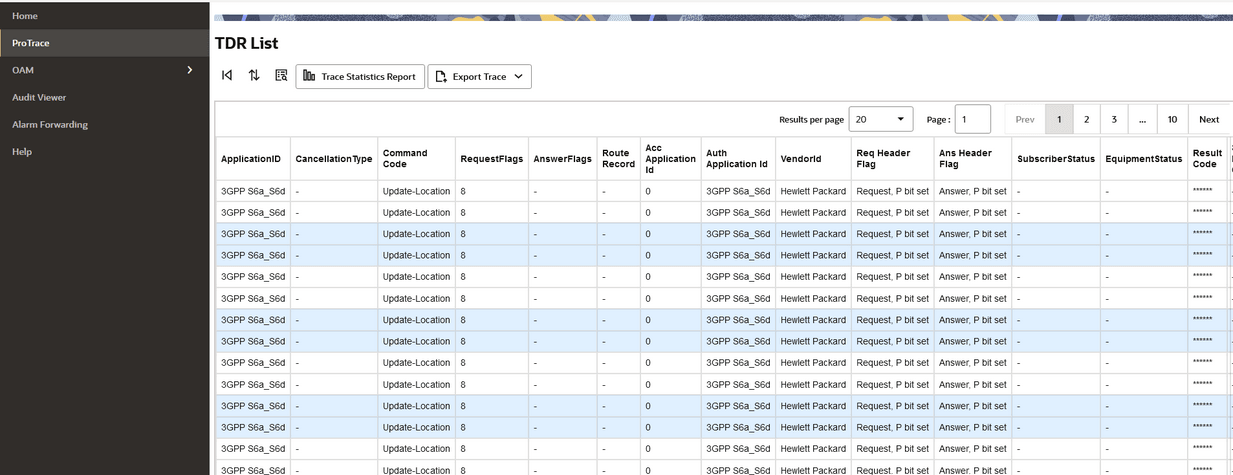
Task: Click the Page number input field
Action: [x=973, y=119]
